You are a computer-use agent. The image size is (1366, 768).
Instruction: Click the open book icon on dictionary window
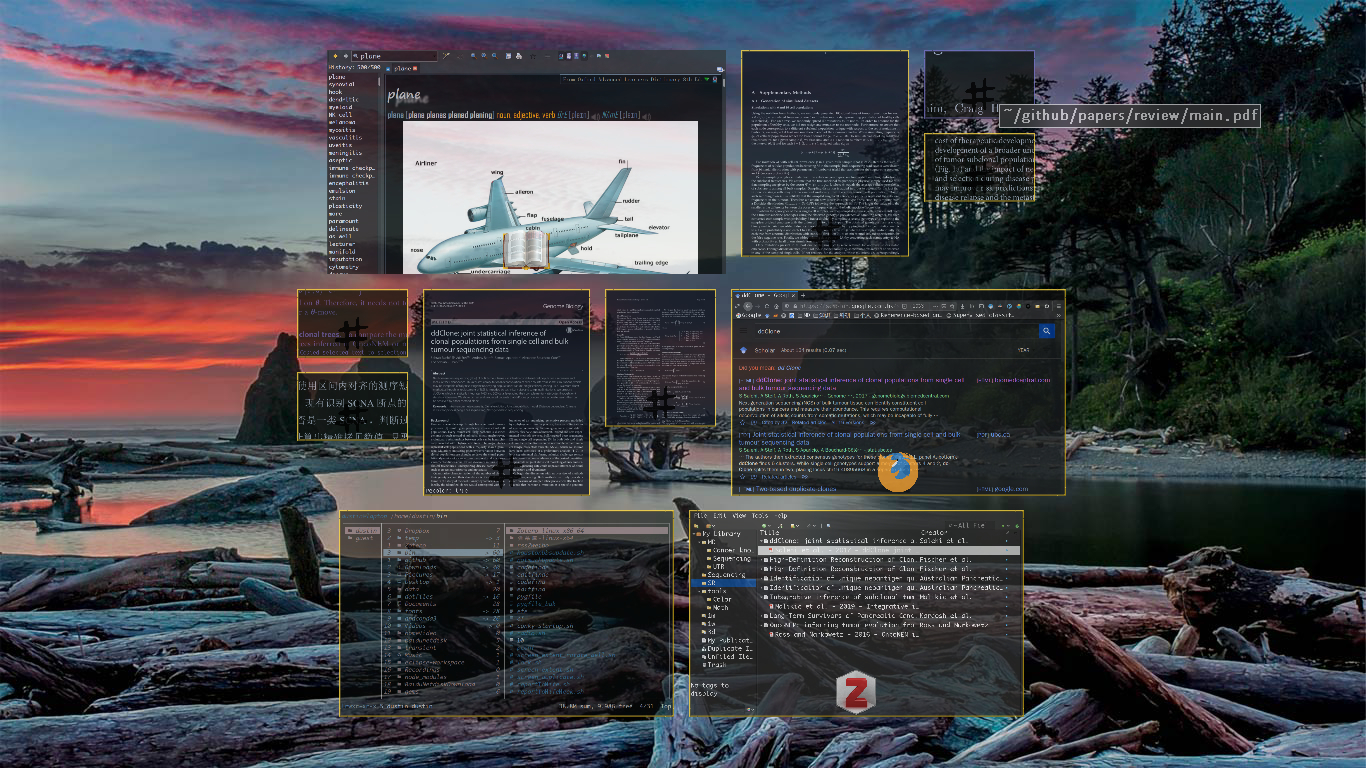(525, 250)
